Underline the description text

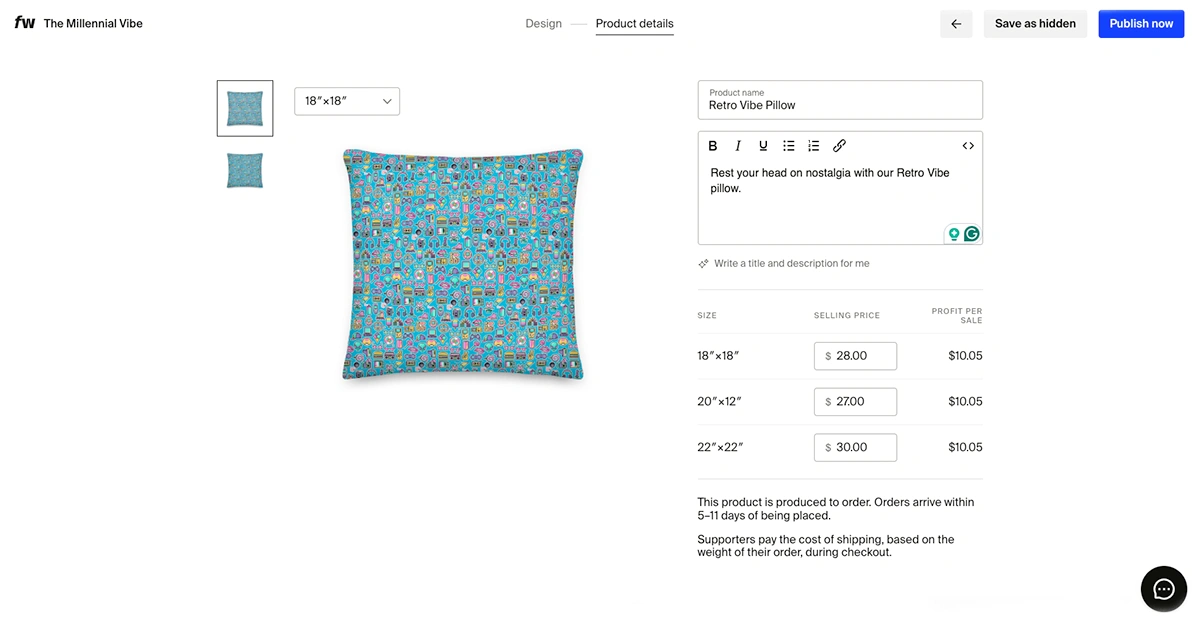coord(763,146)
